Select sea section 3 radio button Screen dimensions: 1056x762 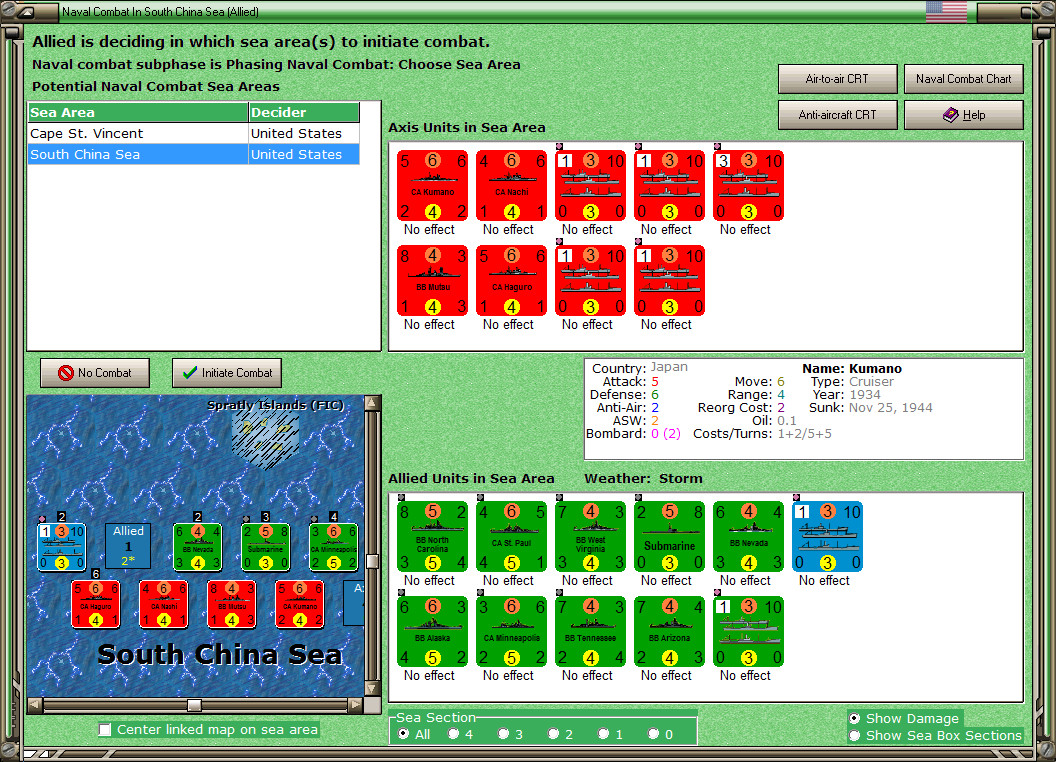503,734
